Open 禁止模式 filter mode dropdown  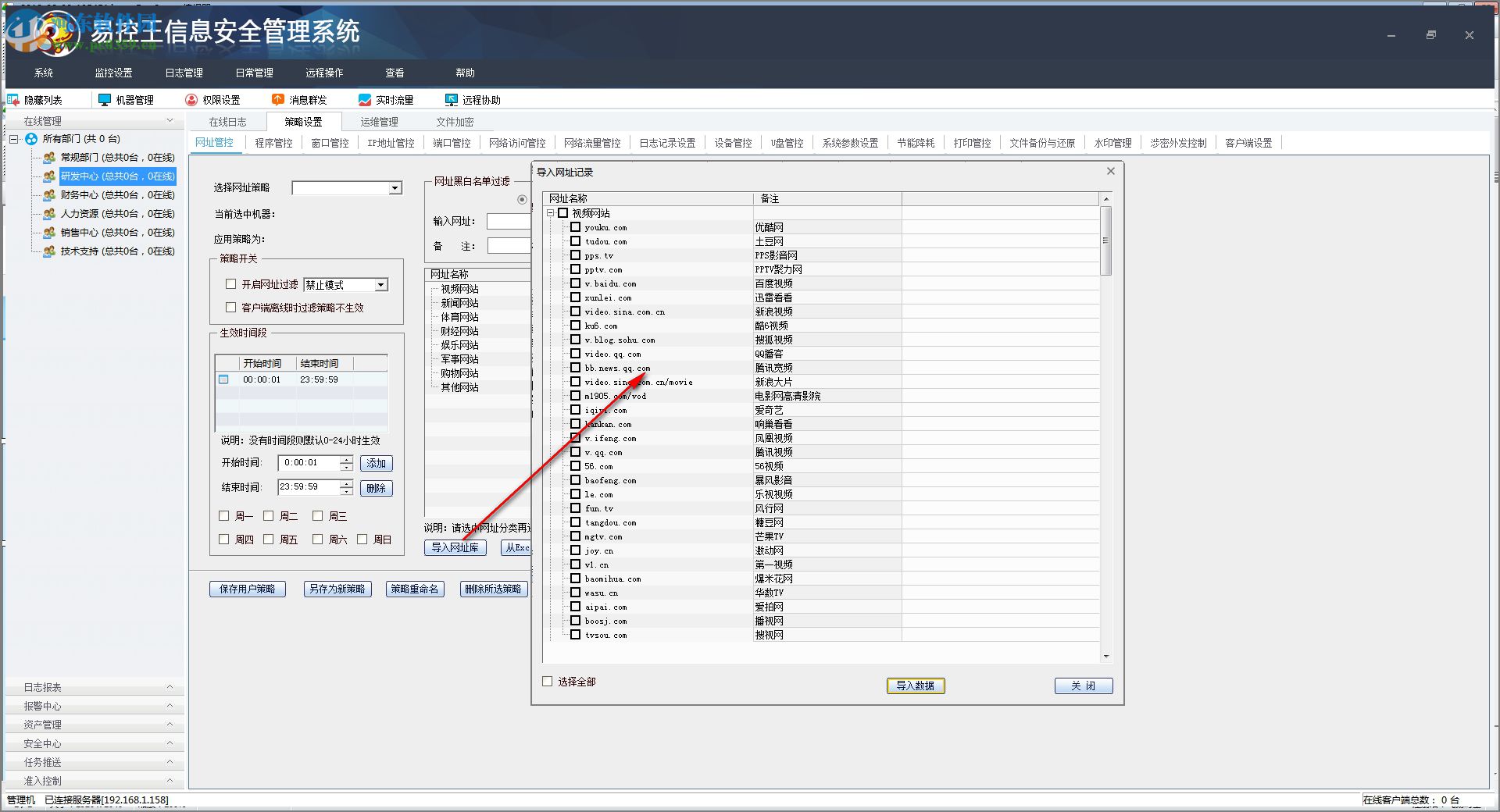click(x=381, y=285)
